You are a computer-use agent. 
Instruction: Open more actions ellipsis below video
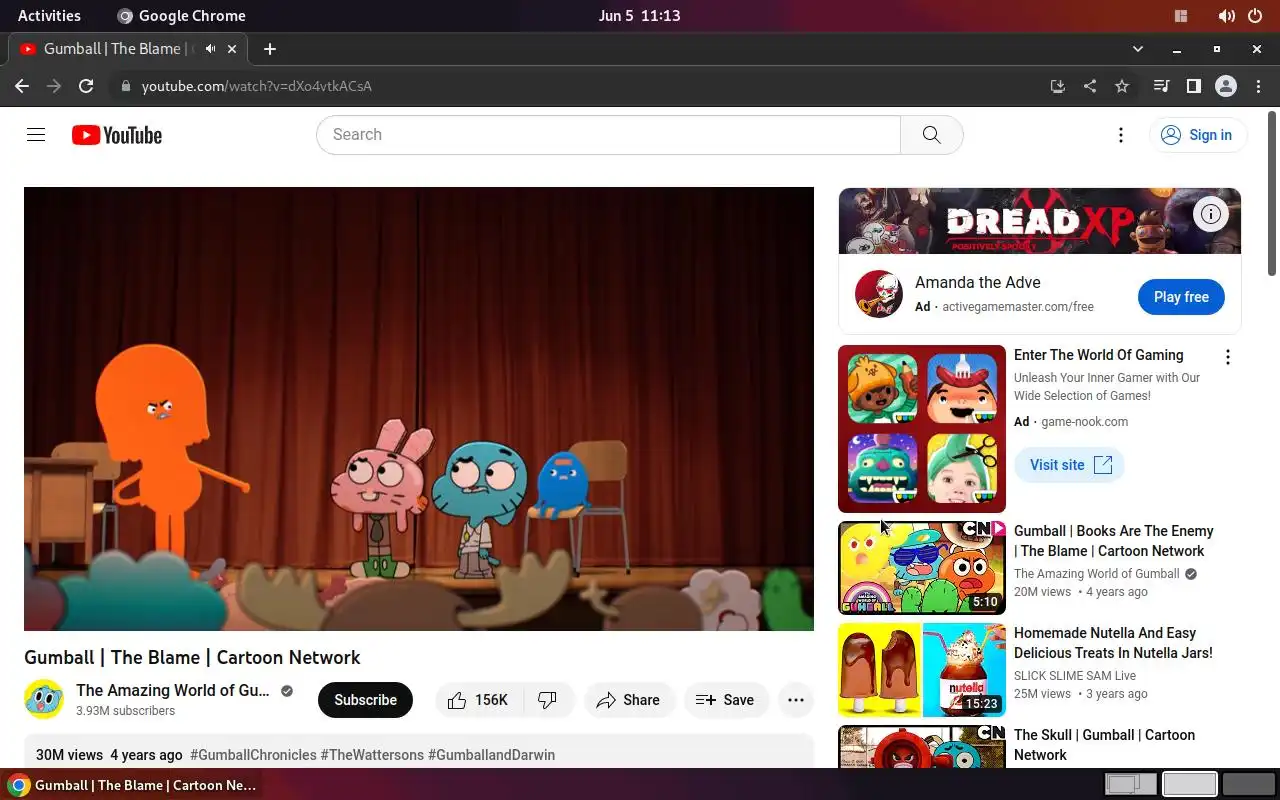click(796, 700)
